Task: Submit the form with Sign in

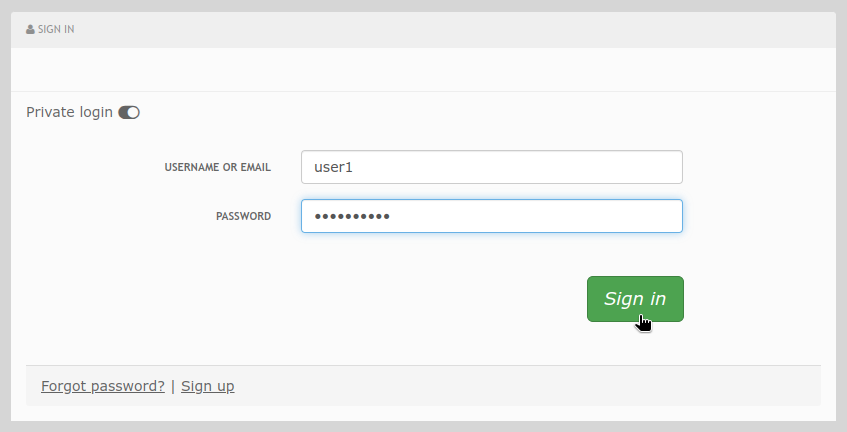Action: tap(635, 299)
